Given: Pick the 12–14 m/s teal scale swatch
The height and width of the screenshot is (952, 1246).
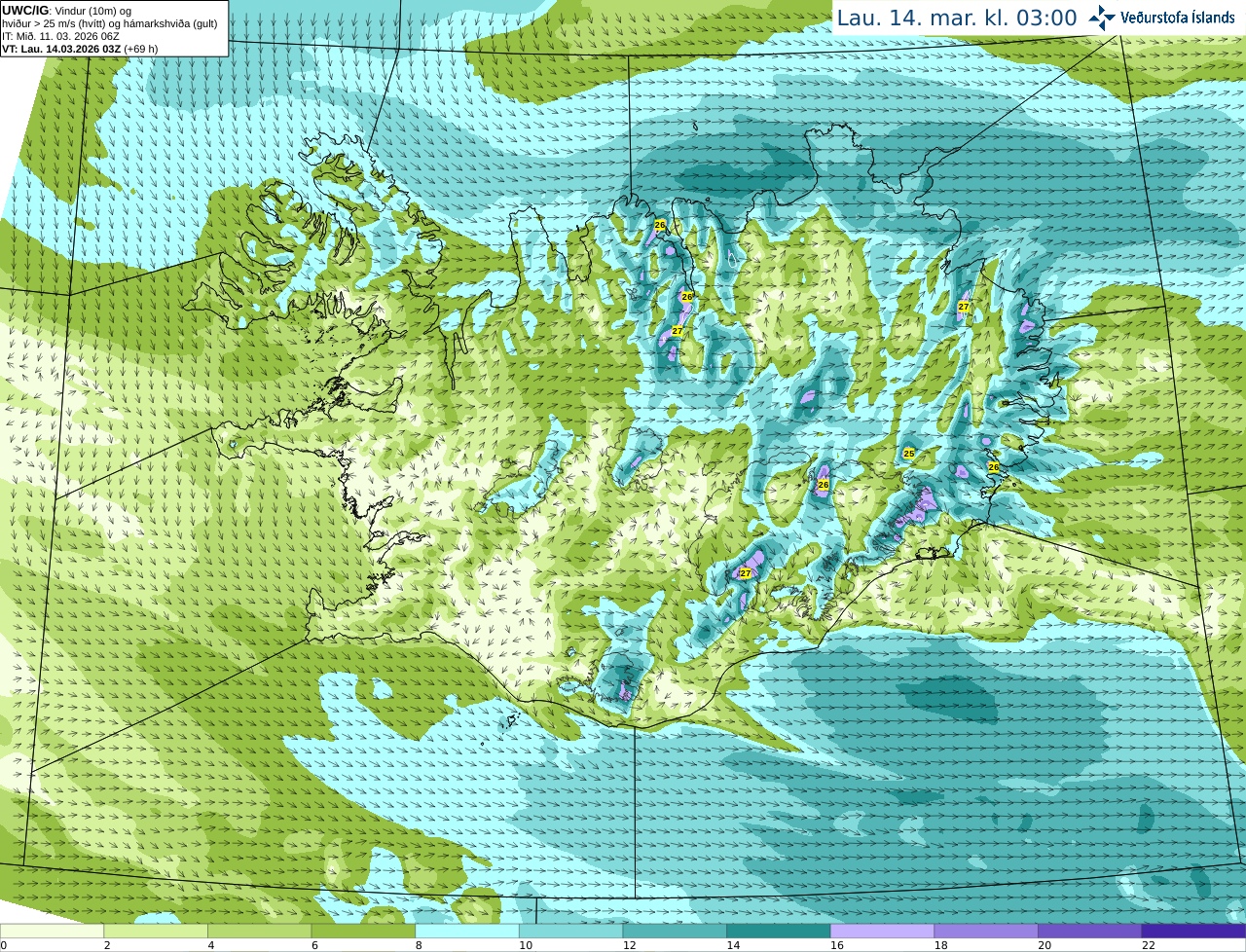Looking at the screenshot, I should click(x=675, y=931).
